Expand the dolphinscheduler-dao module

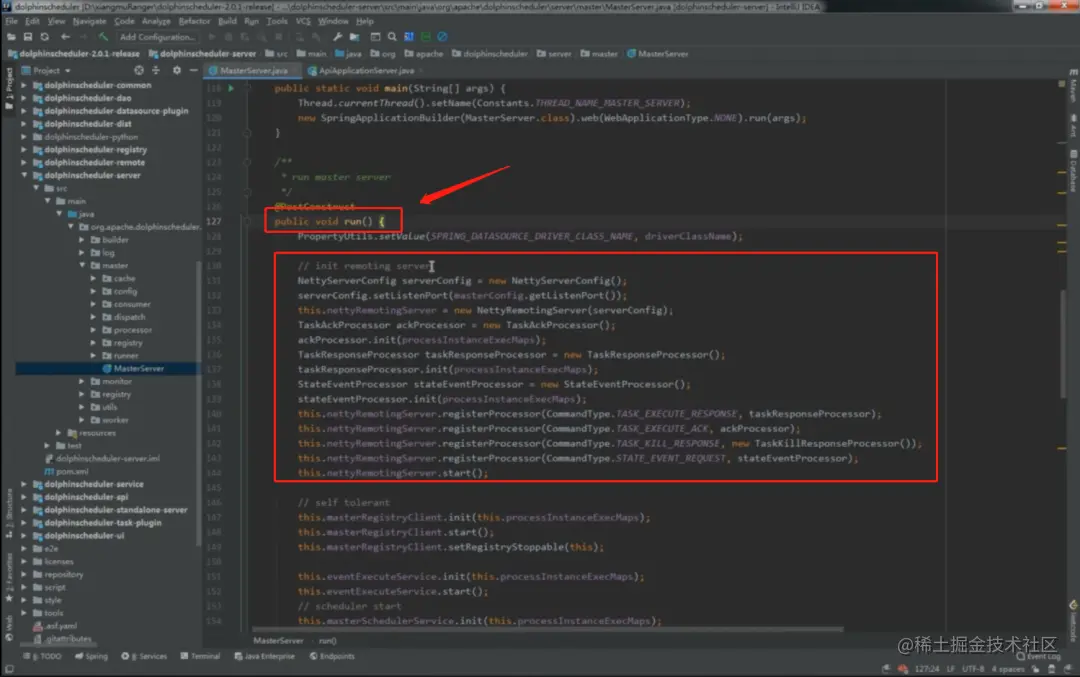coord(24,98)
